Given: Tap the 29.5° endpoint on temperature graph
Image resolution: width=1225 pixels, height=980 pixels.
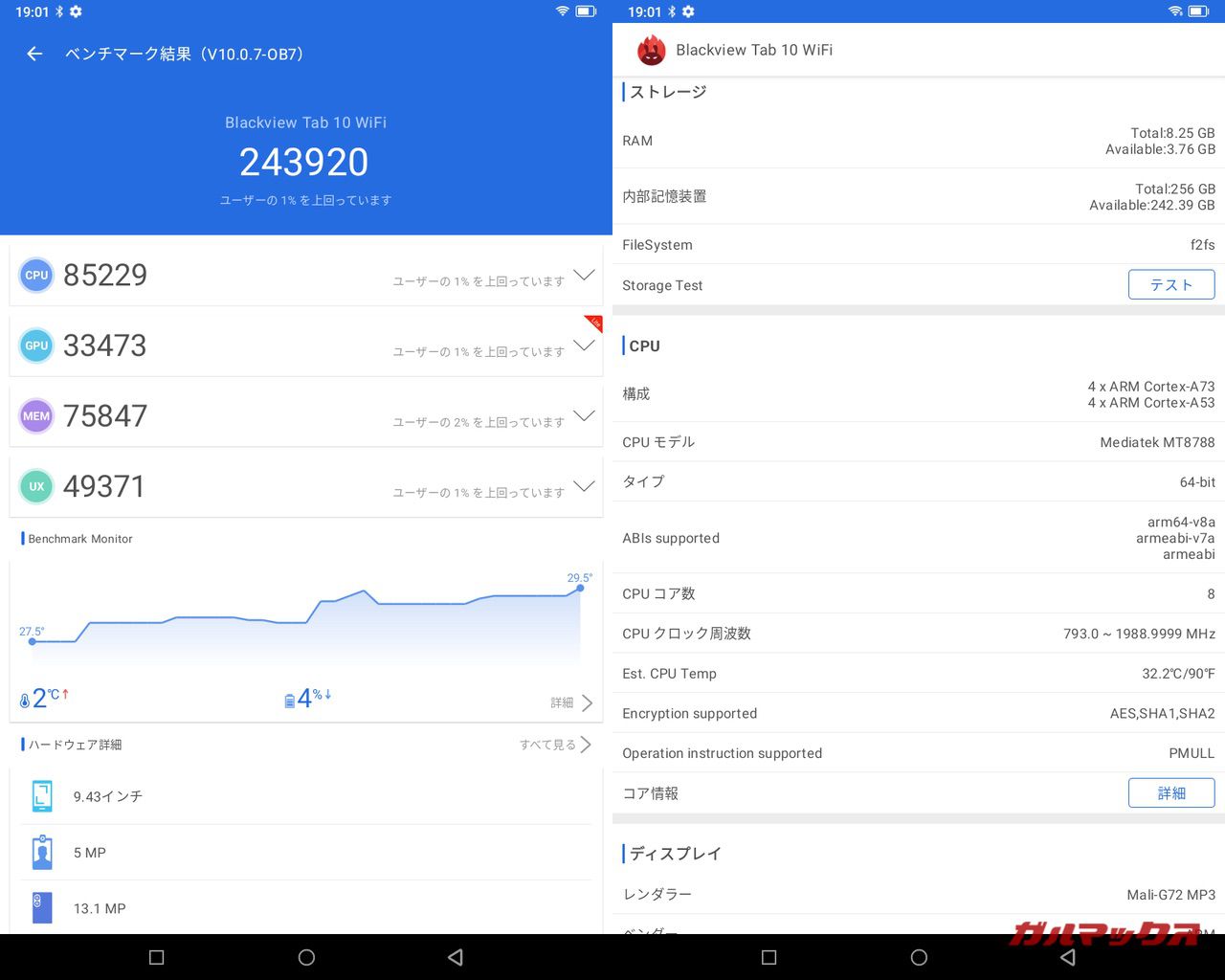Looking at the screenshot, I should (580, 588).
